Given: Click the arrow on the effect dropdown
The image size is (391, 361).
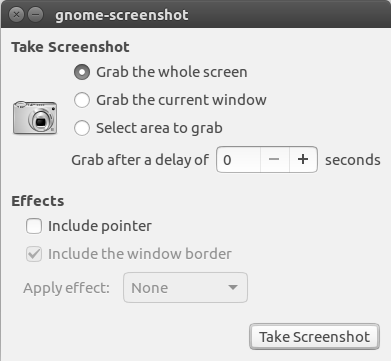Looking at the screenshot, I should coord(233,287).
